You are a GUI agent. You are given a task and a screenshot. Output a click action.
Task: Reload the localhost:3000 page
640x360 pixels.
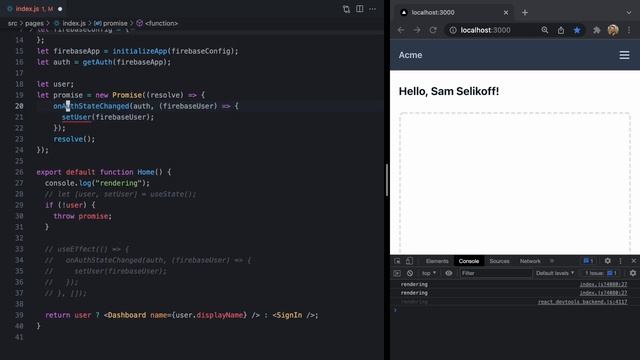coord(433,30)
